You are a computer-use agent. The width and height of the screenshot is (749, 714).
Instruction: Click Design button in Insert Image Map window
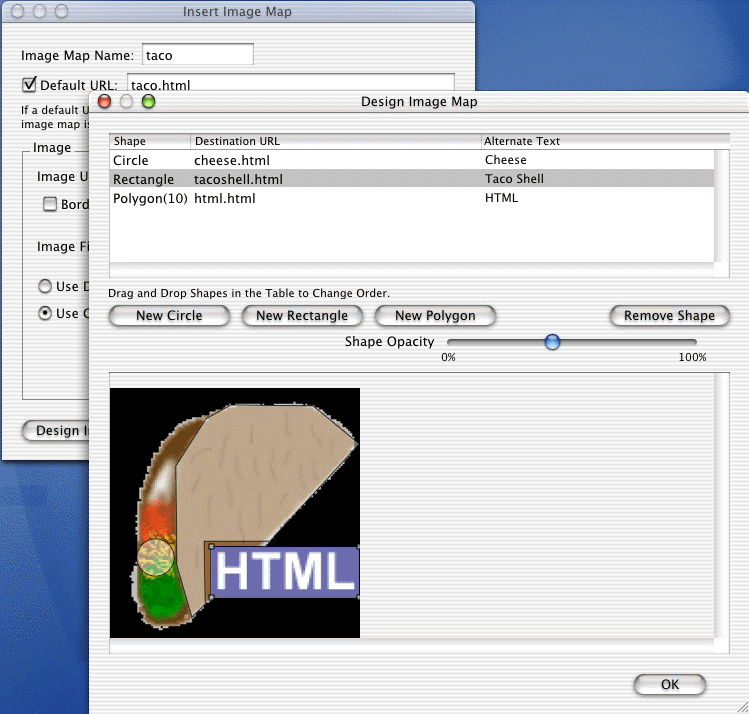click(x=55, y=431)
